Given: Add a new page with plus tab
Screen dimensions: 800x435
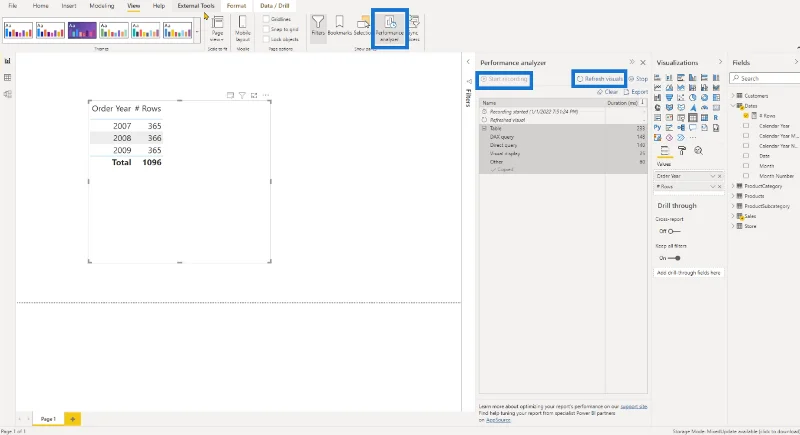Looking at the screenshot, I should click(x=72, y=419).
